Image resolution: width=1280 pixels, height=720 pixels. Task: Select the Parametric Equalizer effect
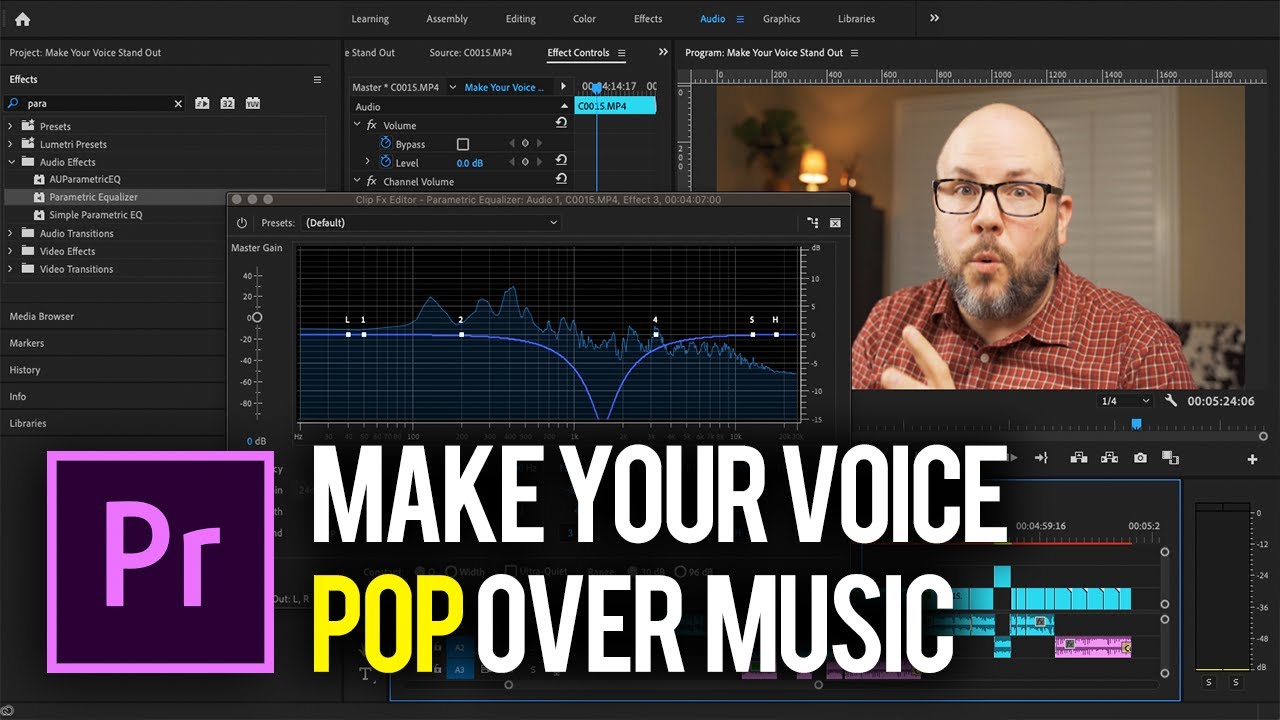[x=94, y=197]
